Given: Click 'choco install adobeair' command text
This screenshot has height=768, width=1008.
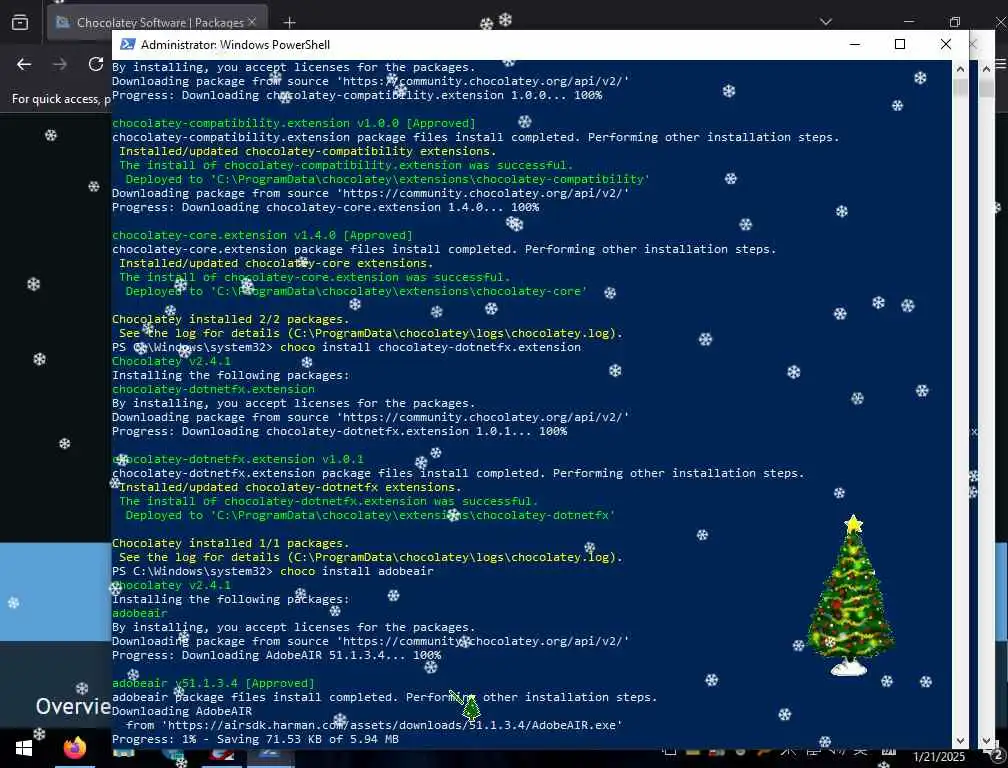Looking at the screenshot, I should tap(357, 571).
